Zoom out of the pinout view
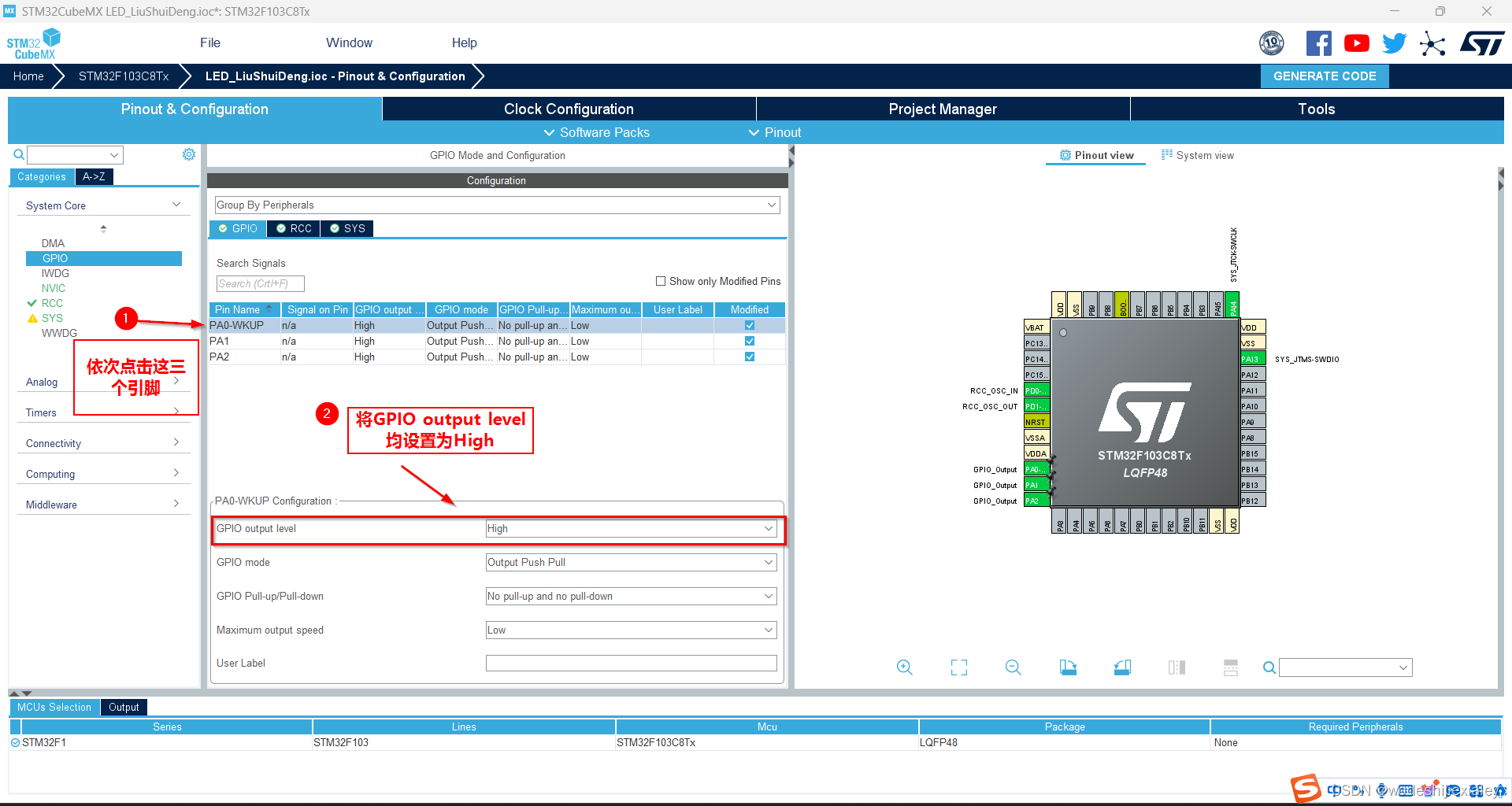 1014,667
